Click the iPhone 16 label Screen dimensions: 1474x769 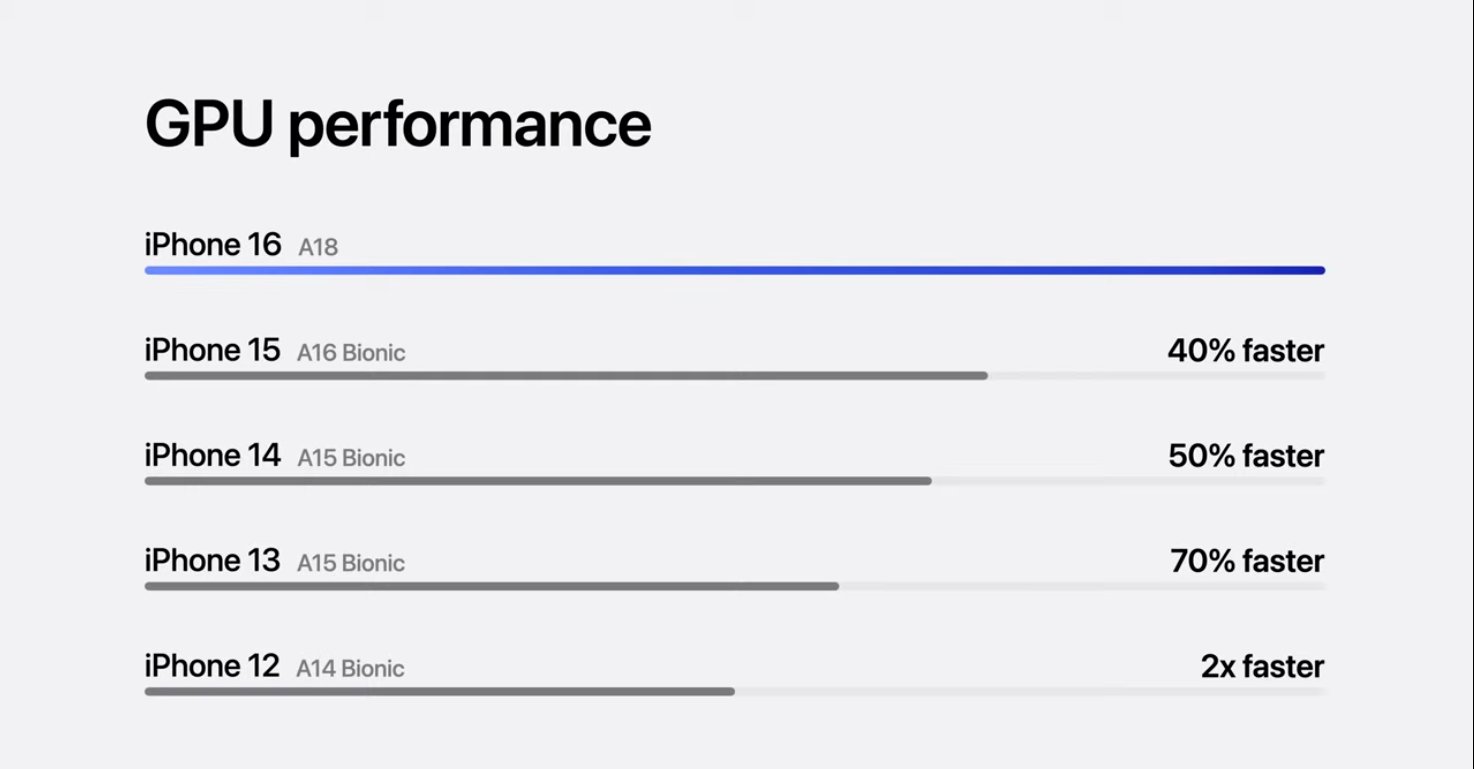213,245
